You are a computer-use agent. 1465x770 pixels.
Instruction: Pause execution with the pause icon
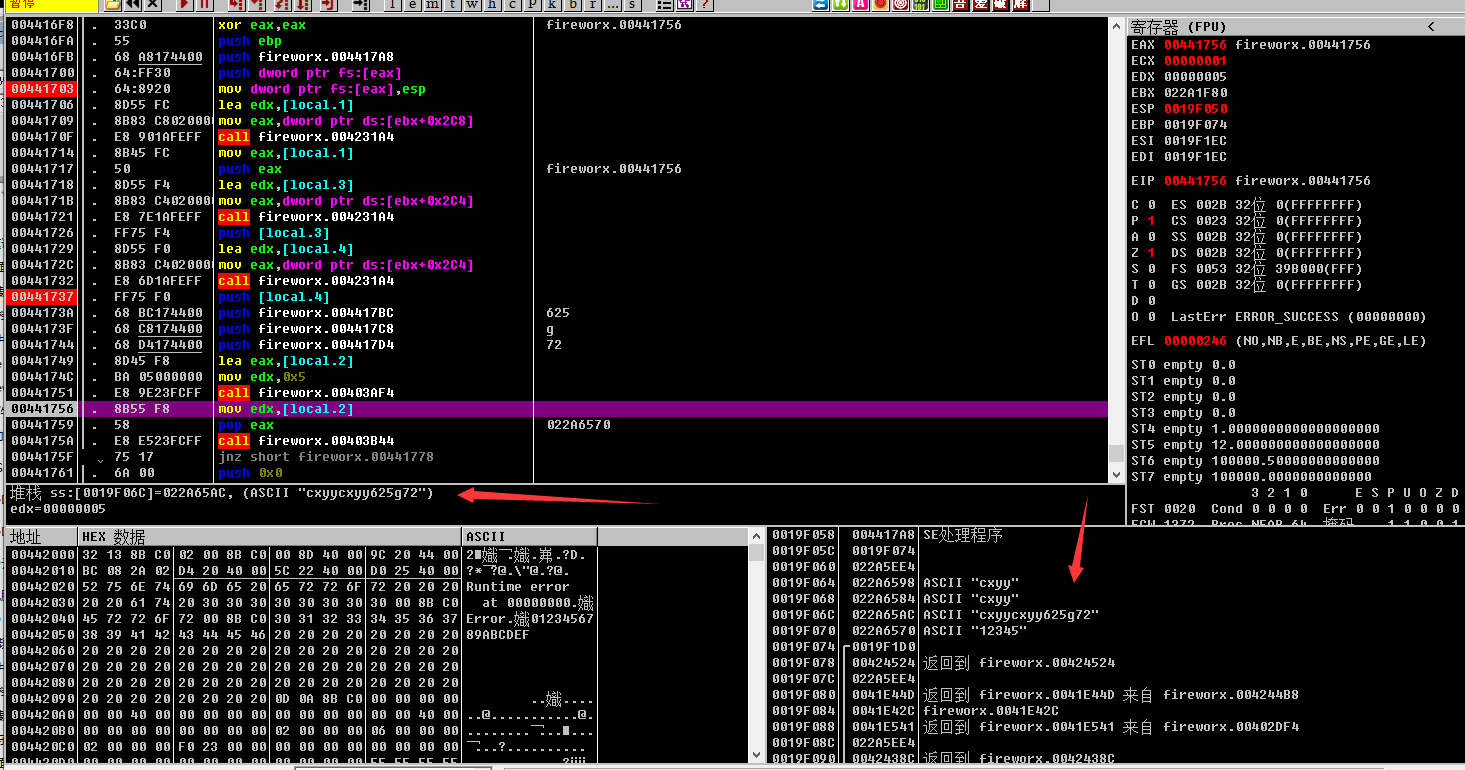202,5
